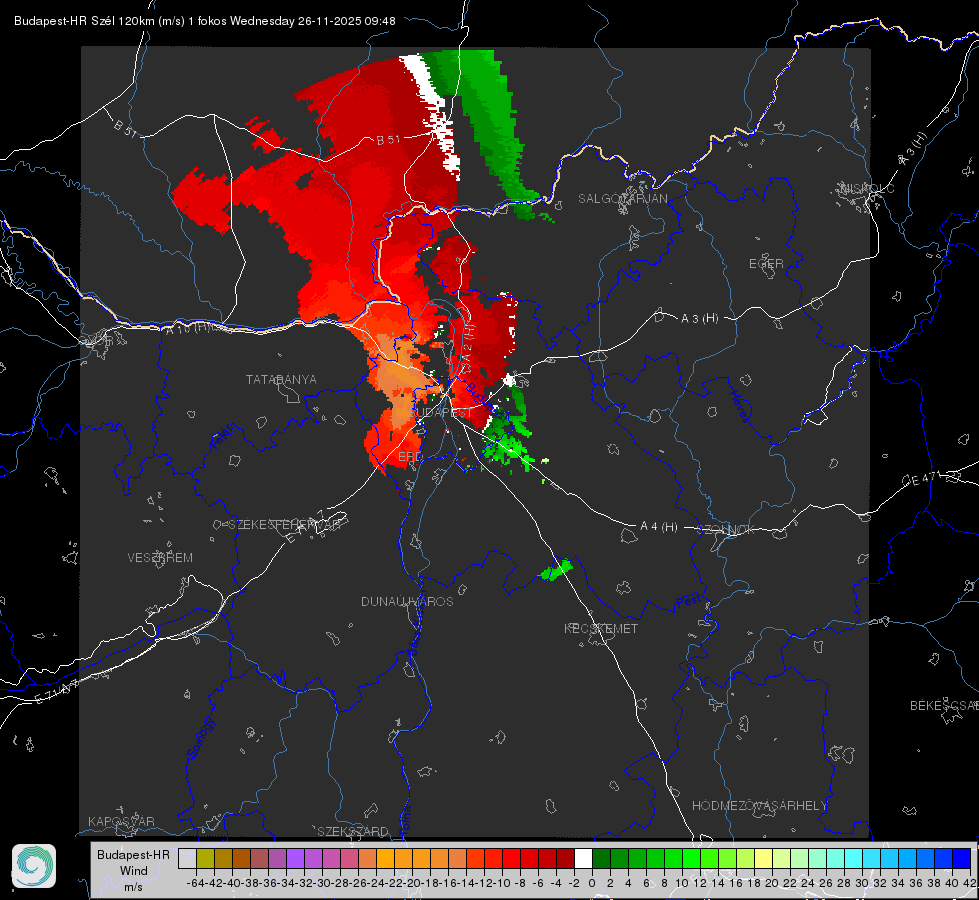
Task: Click the VESZPRÉM city label
Action: (x=160, y=557)
